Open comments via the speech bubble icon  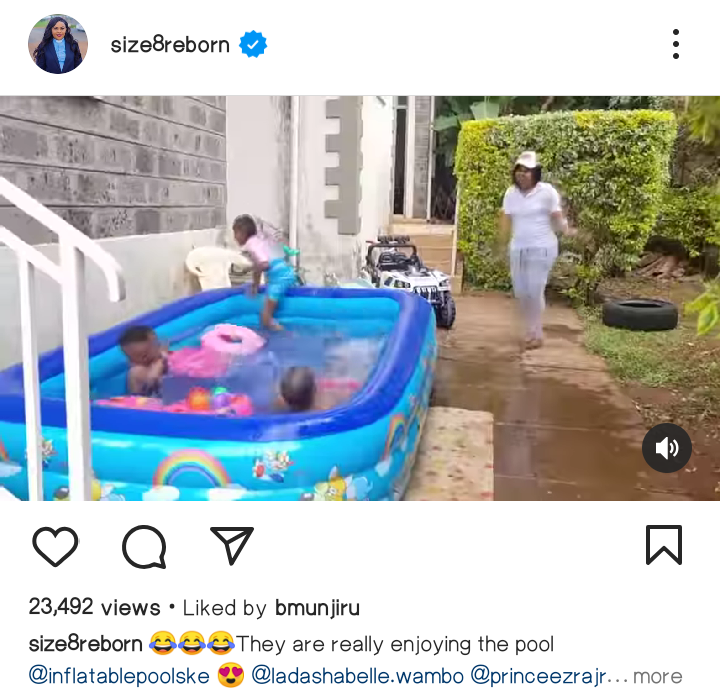tap(144, 546)
